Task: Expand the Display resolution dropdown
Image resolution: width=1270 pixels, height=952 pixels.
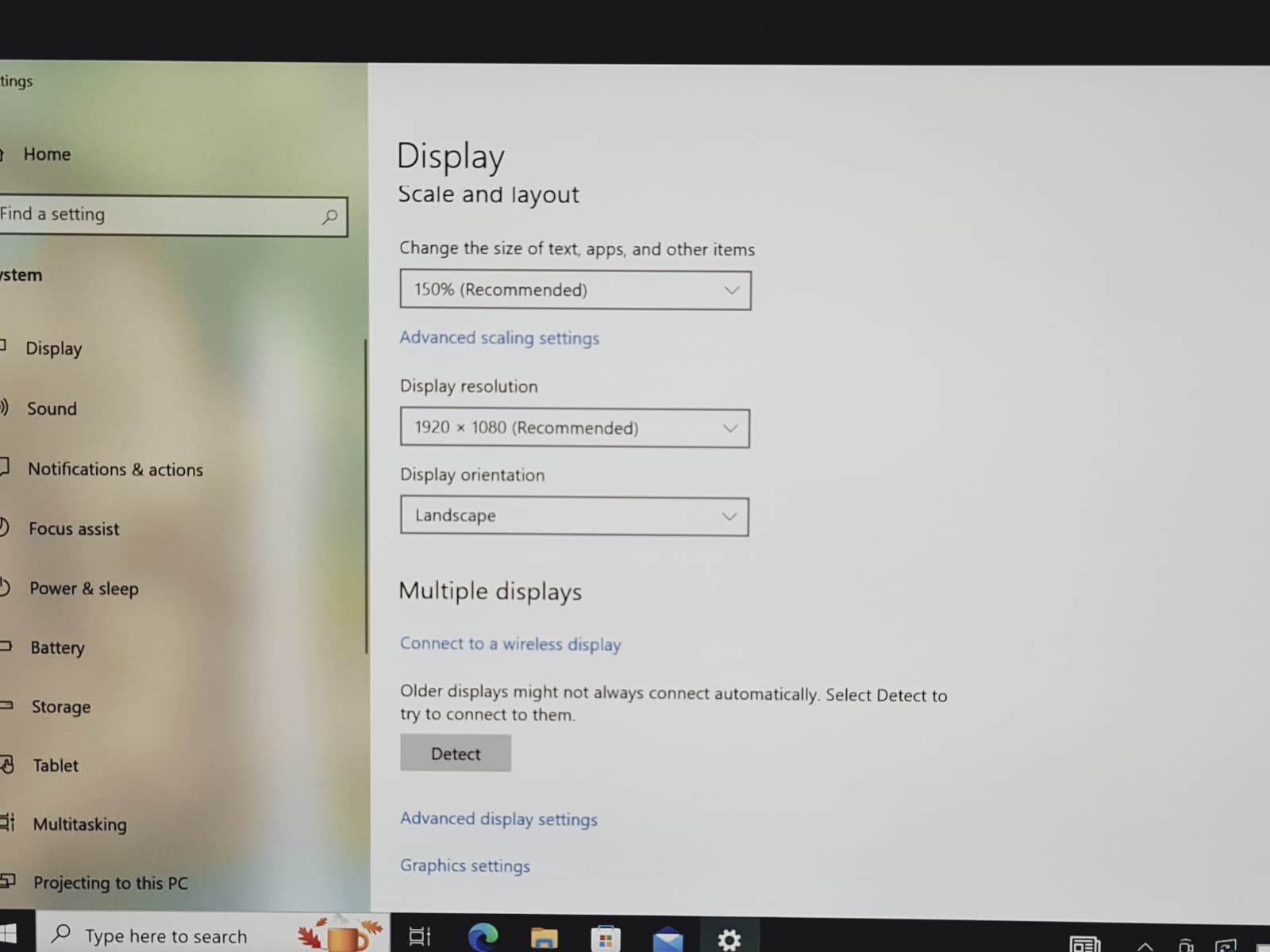Action: pos(575,428)
